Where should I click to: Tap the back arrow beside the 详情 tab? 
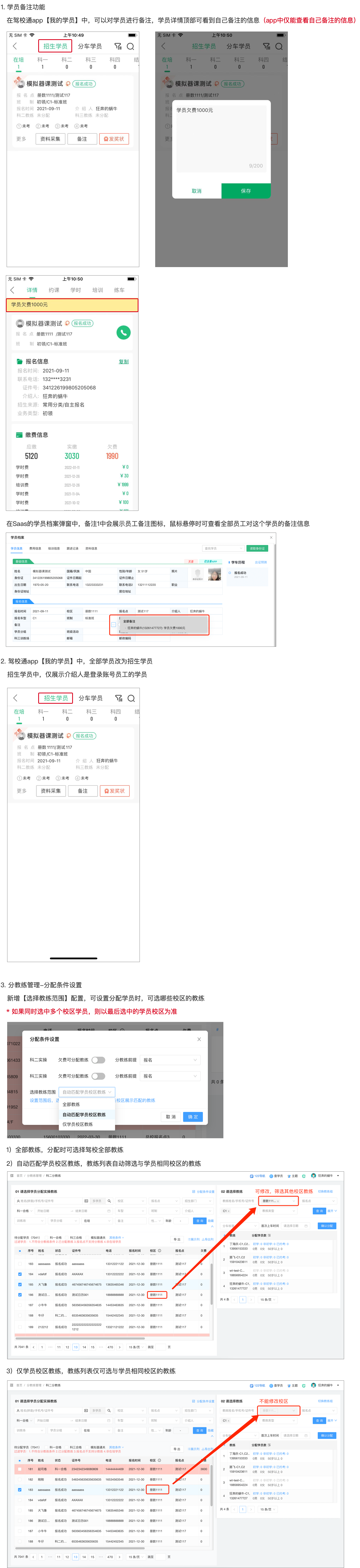pos(13,290)
